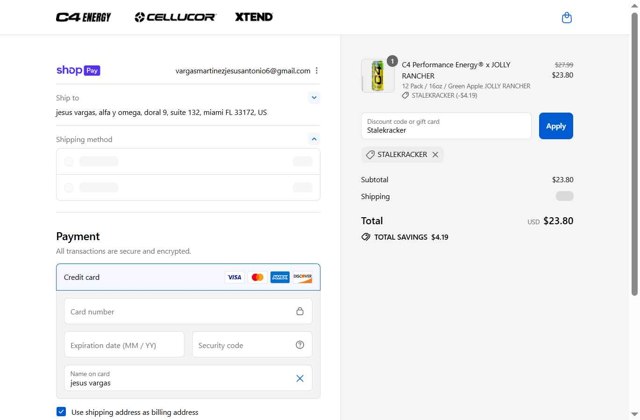Click the shipping address text

tap(161, 112)
